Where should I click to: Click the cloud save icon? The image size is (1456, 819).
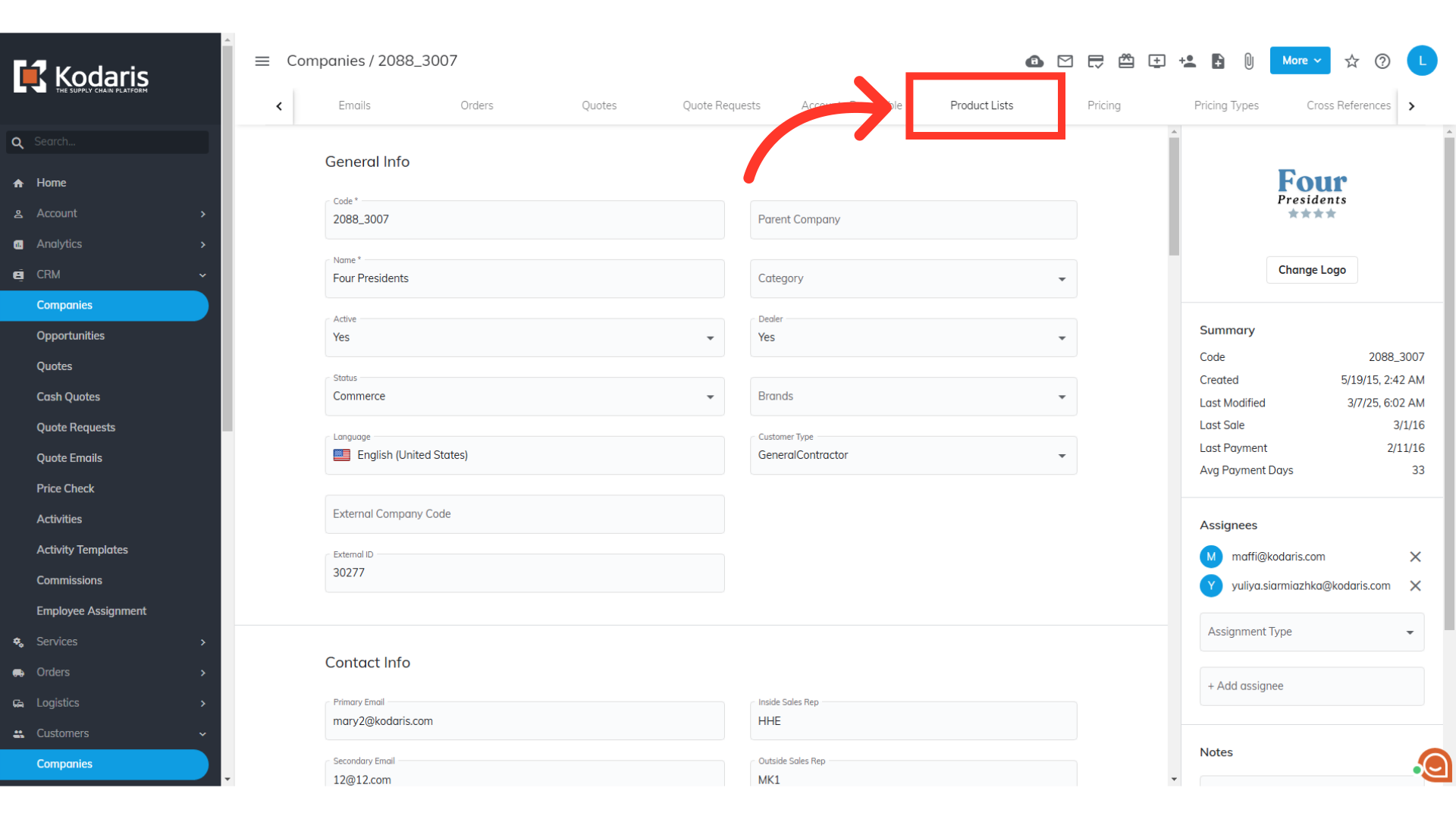[1034, 61]
